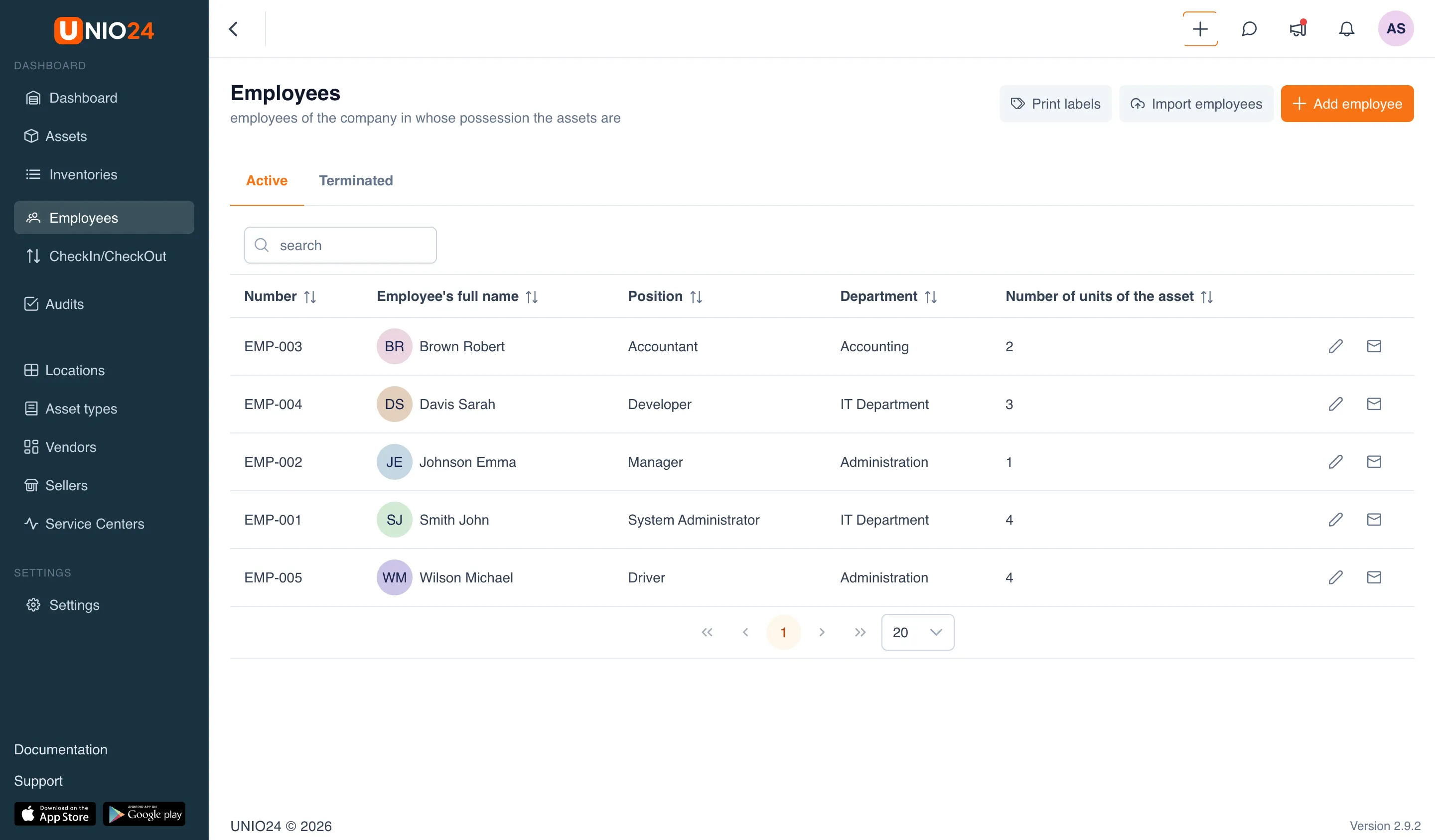The height and width of the screenshot is (840, 1435).
Task: Open Vendors in the sidebar
Action: 104,447
